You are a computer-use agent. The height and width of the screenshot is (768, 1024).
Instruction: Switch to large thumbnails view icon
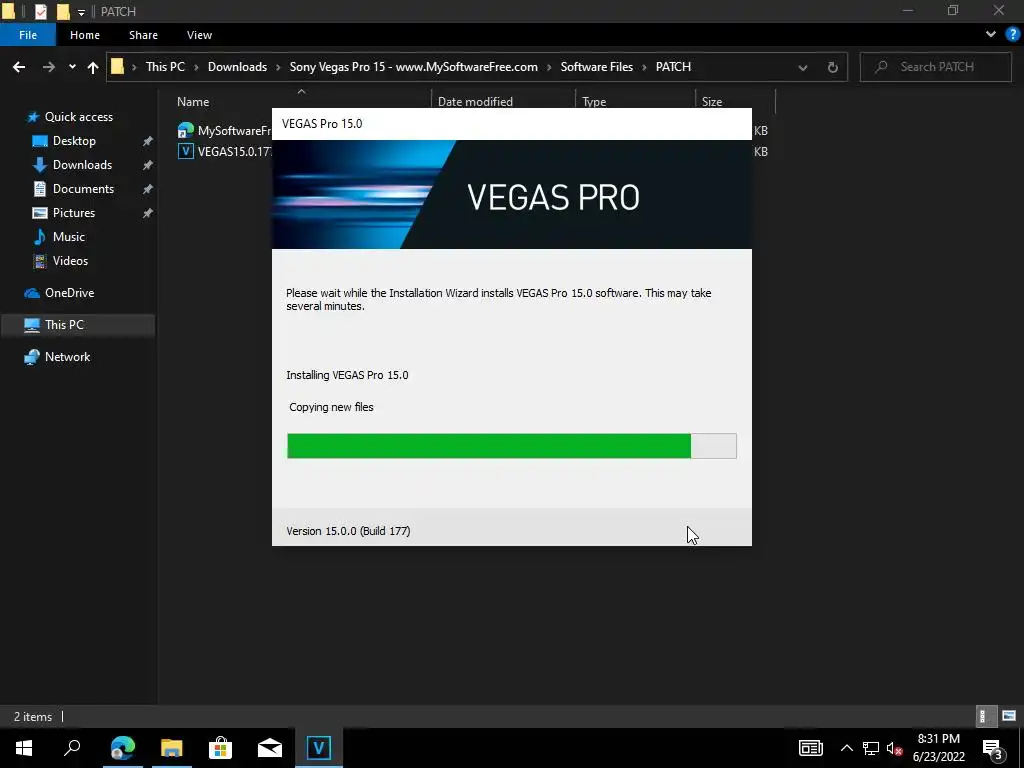point(1009,716)
